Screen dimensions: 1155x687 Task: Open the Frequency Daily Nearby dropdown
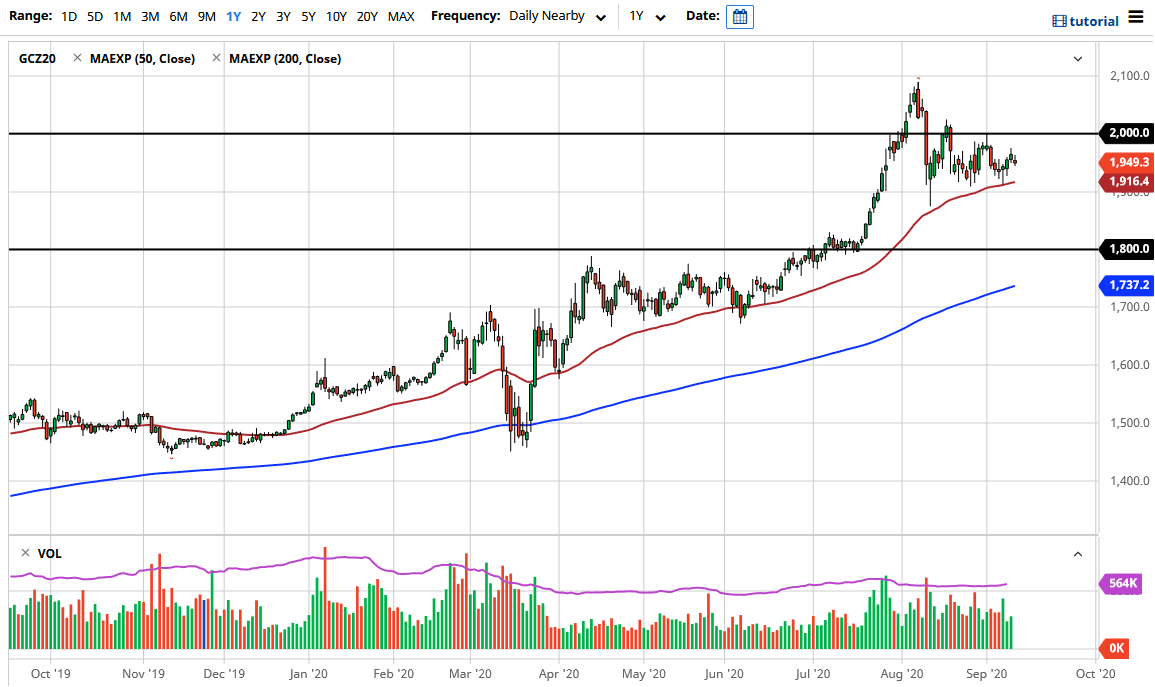(558, 16)
